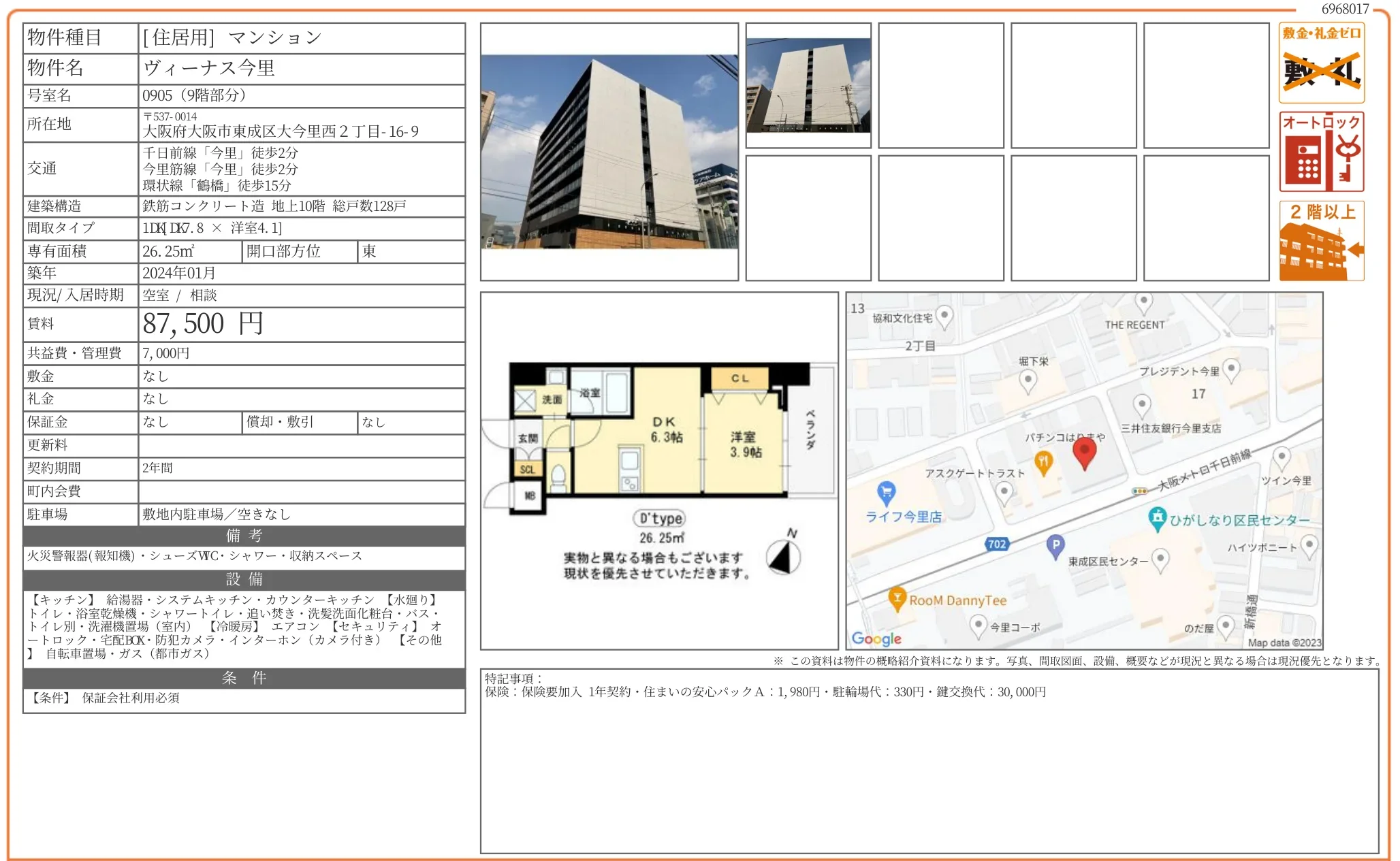
Task: Click the 702 route shield on map
Action: (997, 544)
